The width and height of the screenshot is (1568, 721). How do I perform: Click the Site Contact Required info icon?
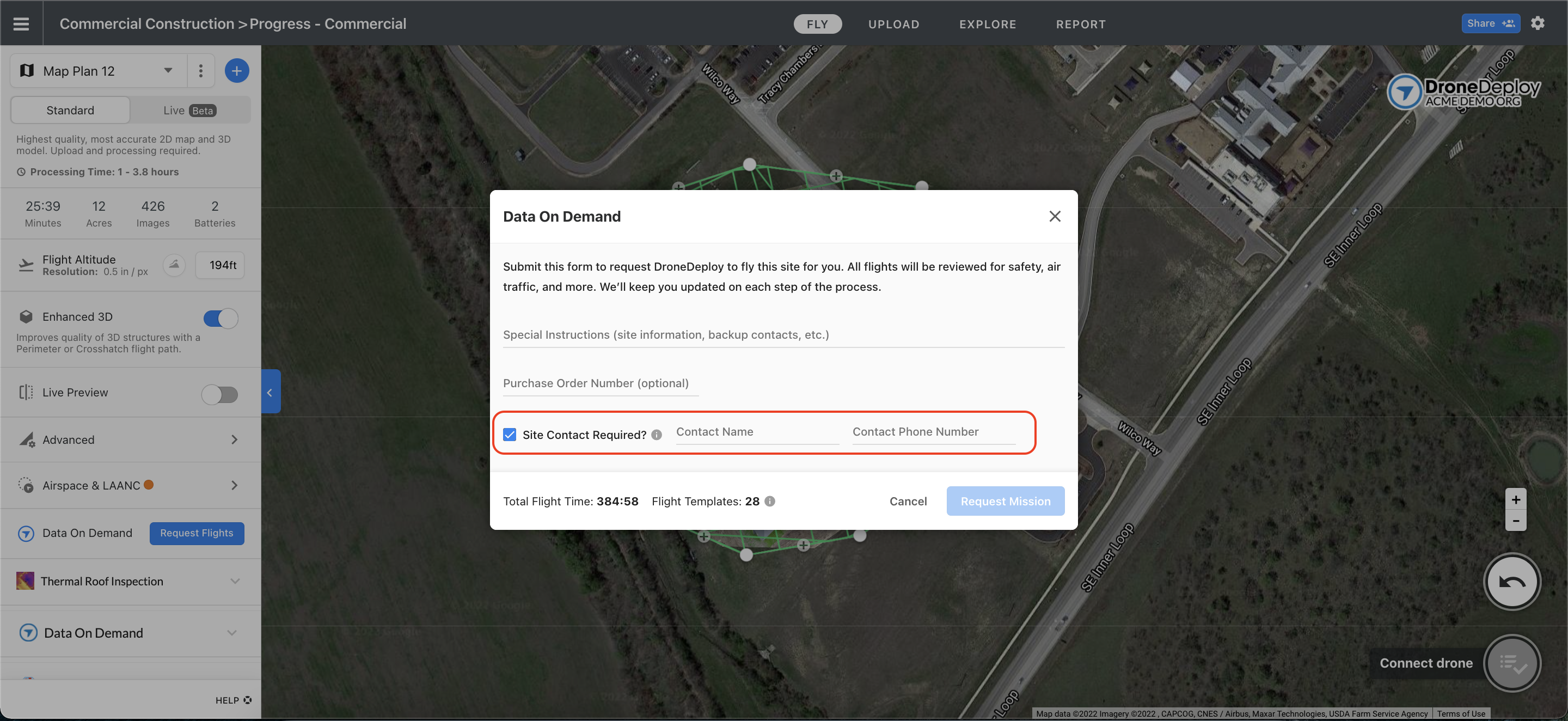656,435
